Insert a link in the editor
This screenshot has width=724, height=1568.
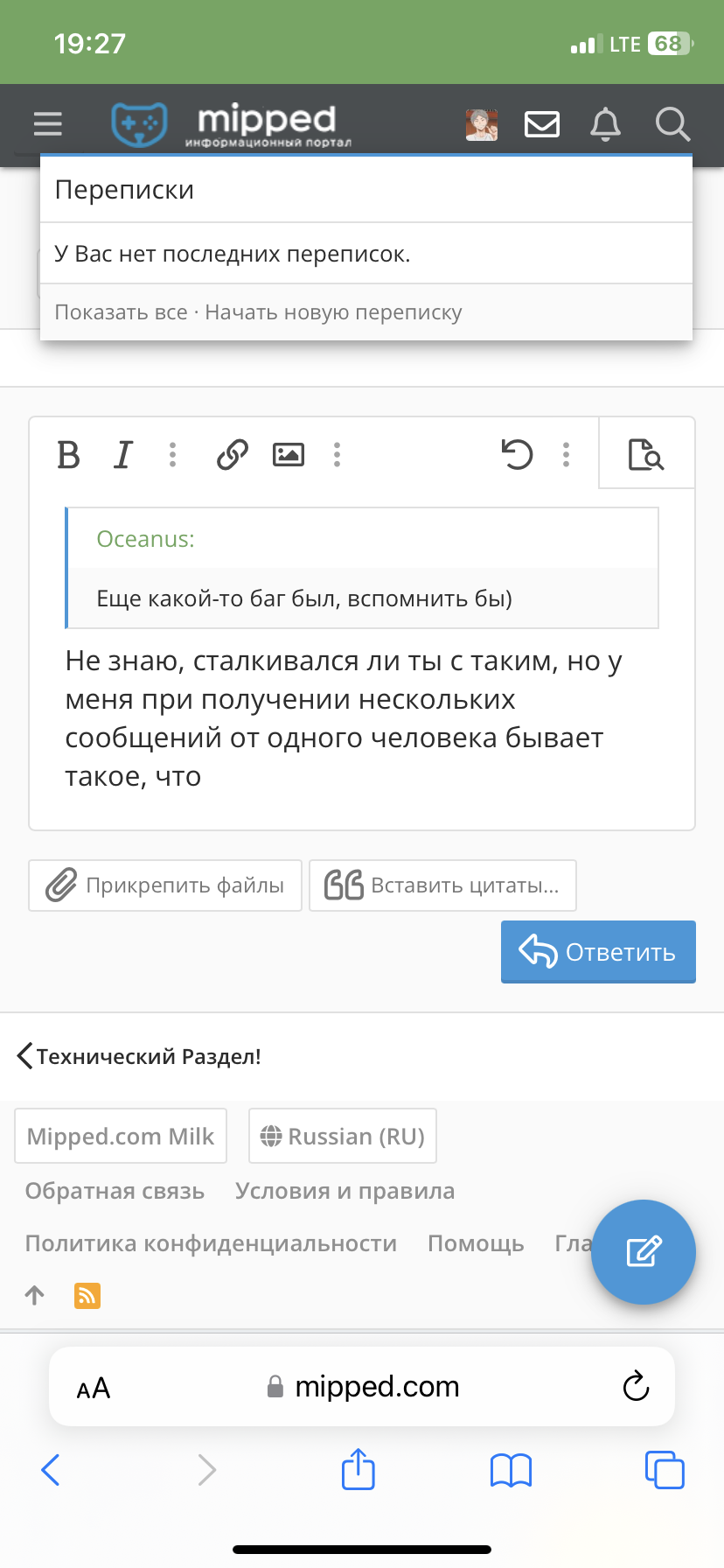pos(233,455)
